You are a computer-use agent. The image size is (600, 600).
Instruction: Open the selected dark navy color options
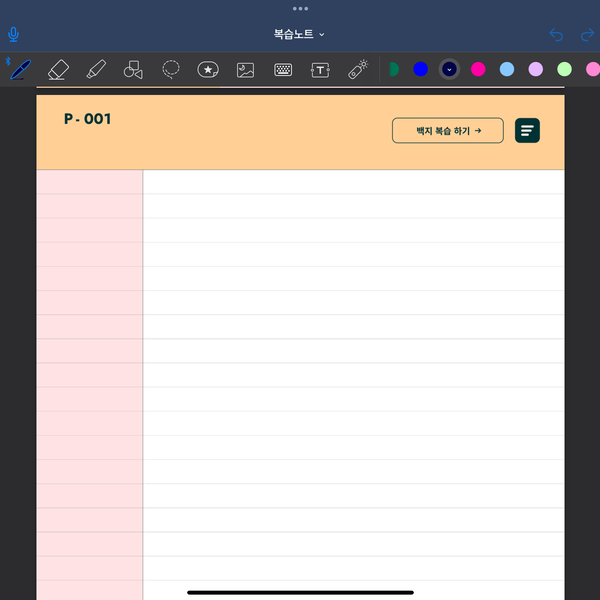click(449, 69)
